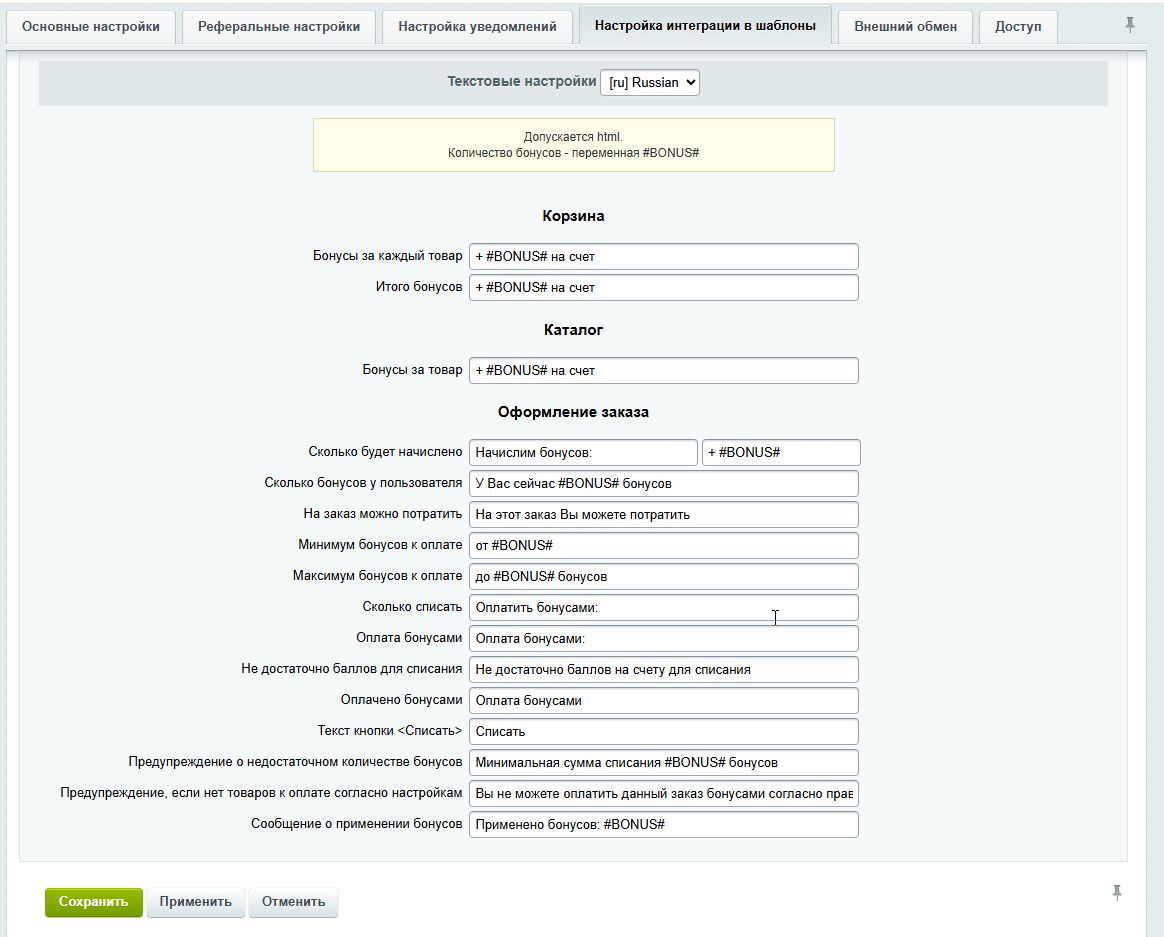Open the Реферальные настройки tab
This screenshot has width=1164, height=937.
pyautogui.click(x=278, y=27)
